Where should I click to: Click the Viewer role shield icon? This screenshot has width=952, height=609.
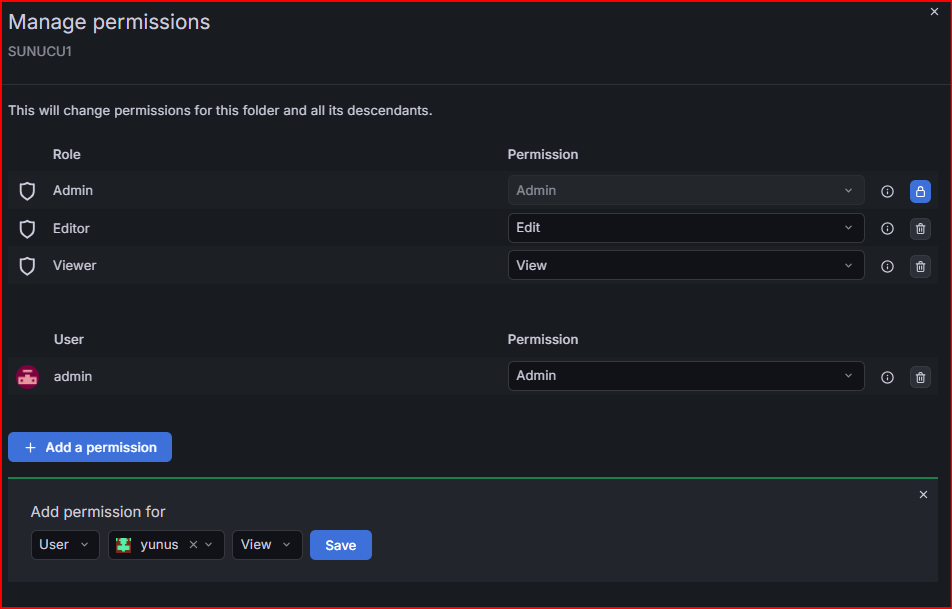tap(27, 266)
